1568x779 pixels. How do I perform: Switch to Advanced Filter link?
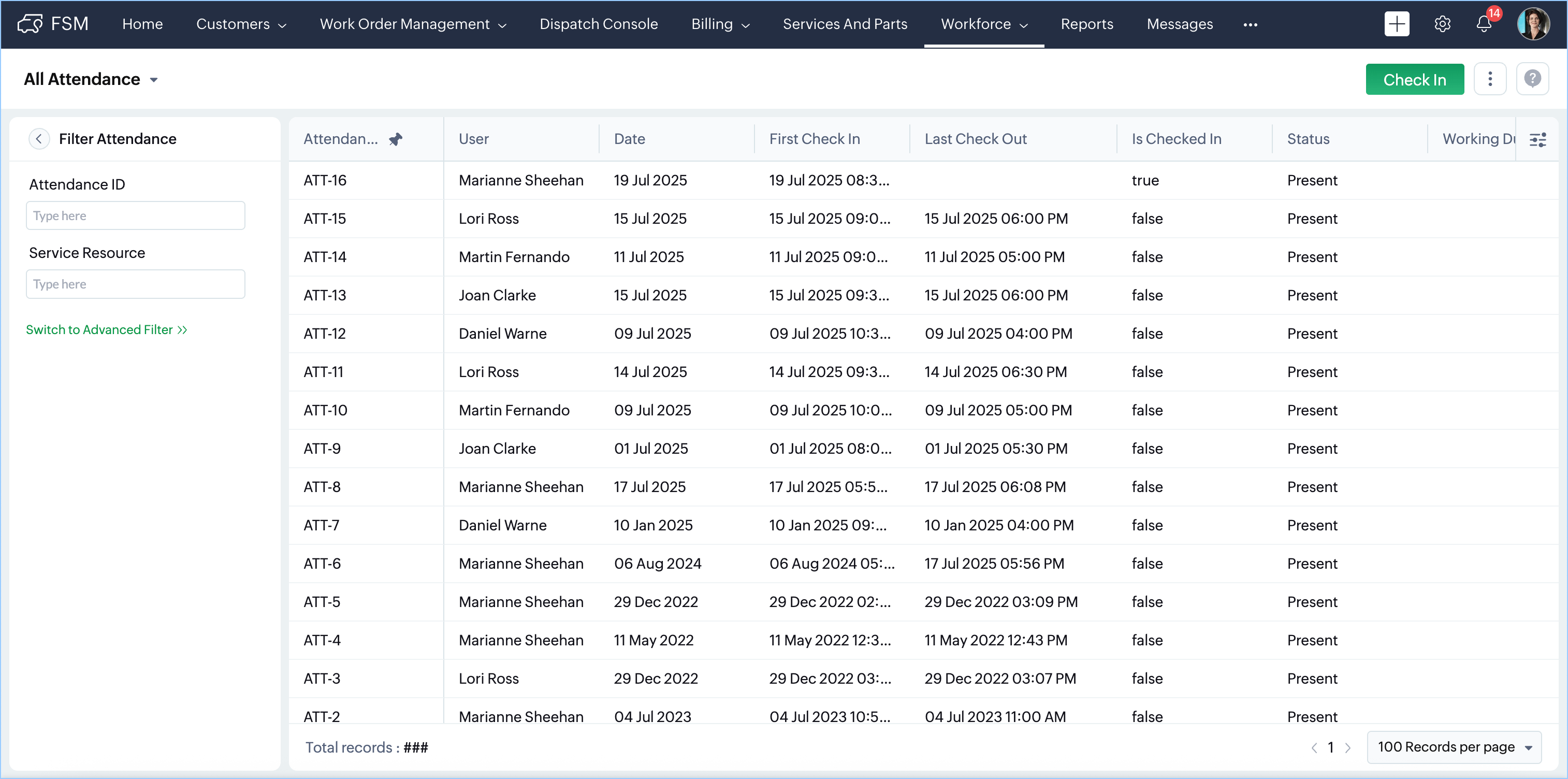tap(107, 329)
